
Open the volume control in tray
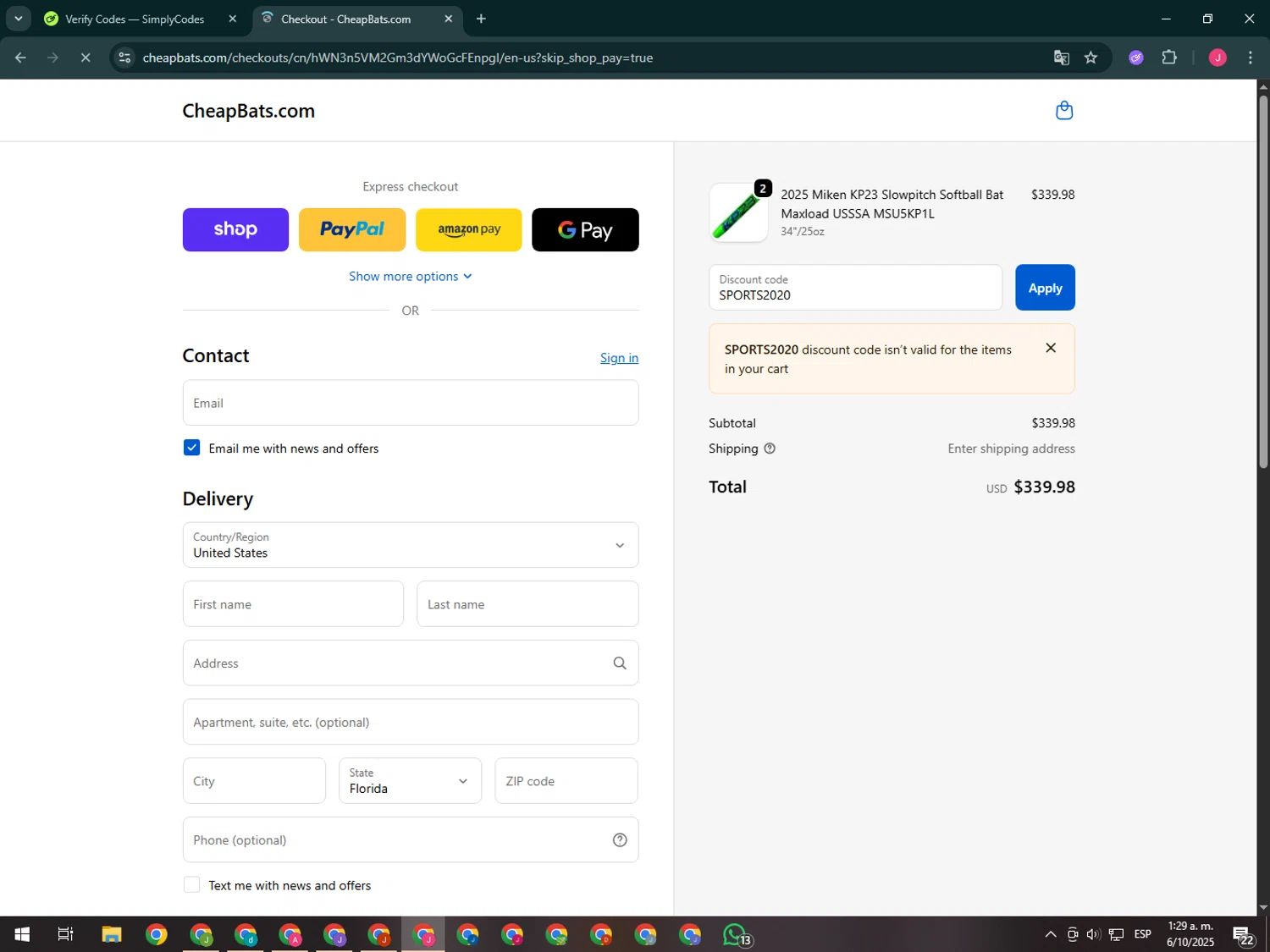(1093, 934)
